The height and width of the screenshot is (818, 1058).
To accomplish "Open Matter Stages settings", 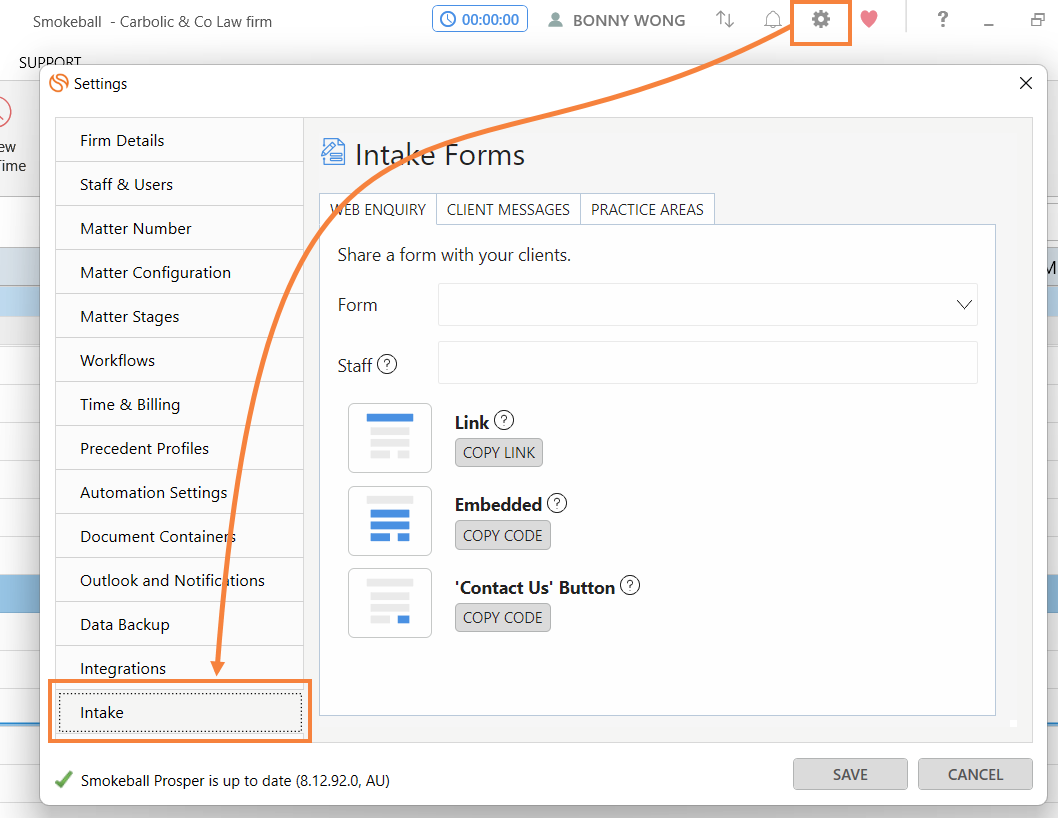I will coord(179,317).
